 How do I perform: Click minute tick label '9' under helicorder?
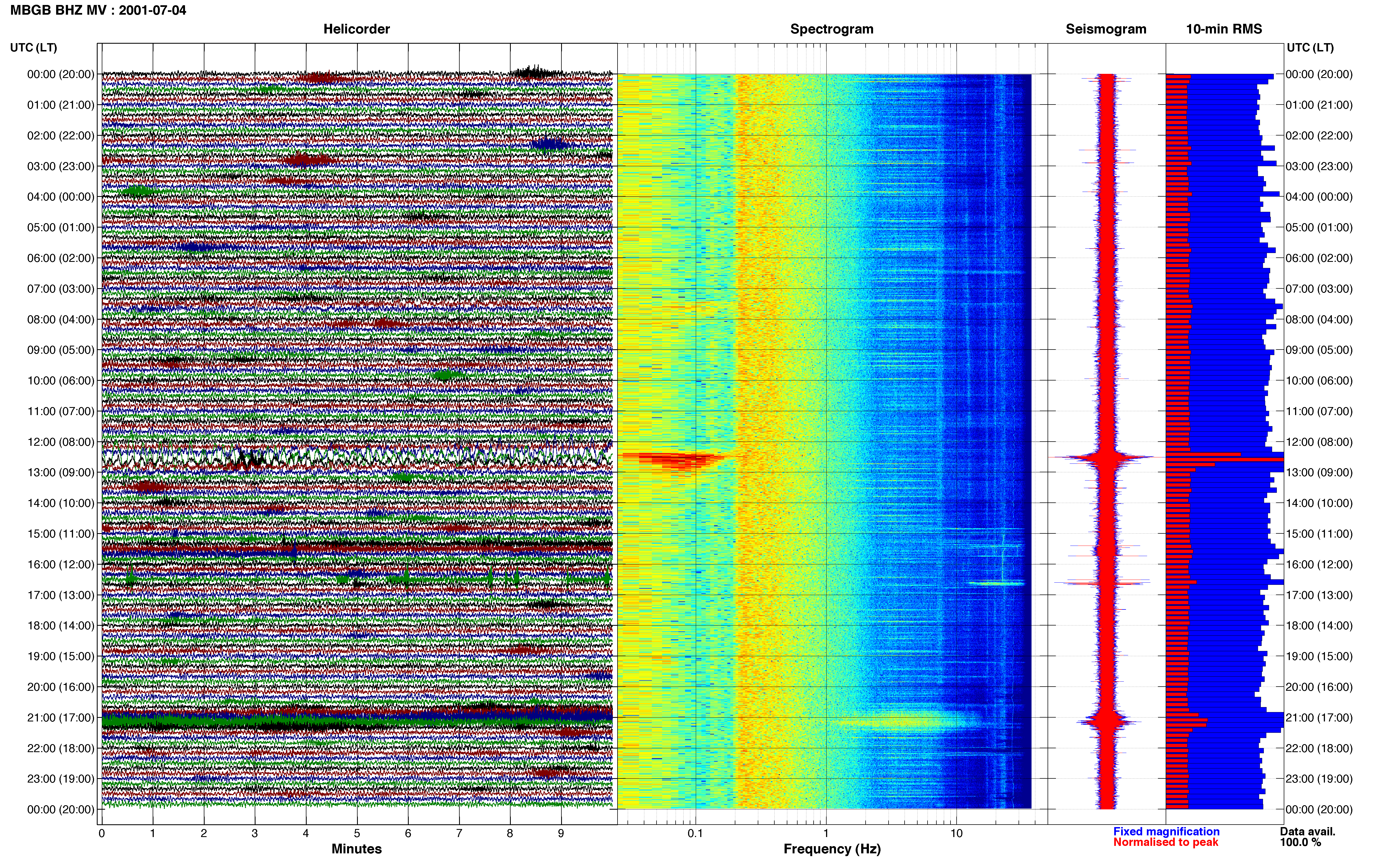click(x=561, y=833)
